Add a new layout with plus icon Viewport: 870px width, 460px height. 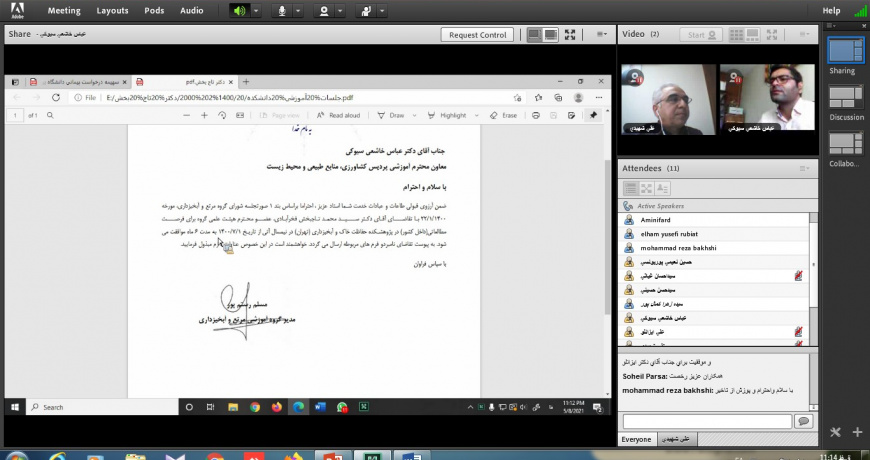857,432
